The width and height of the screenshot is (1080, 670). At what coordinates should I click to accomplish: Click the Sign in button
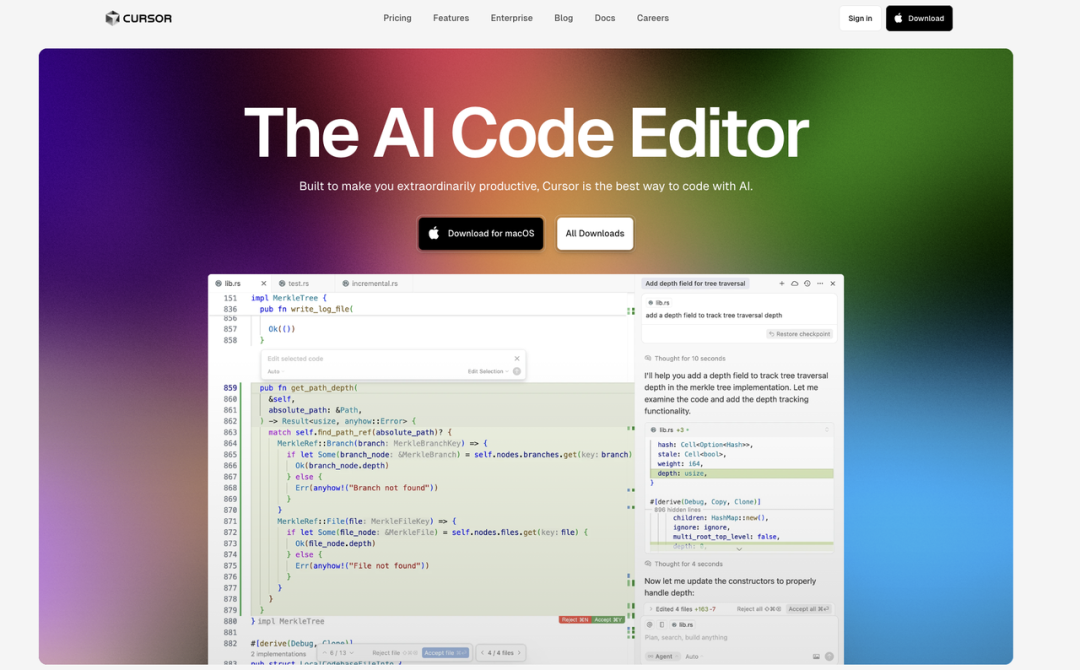pyautogui.click(x=860, y=19)
